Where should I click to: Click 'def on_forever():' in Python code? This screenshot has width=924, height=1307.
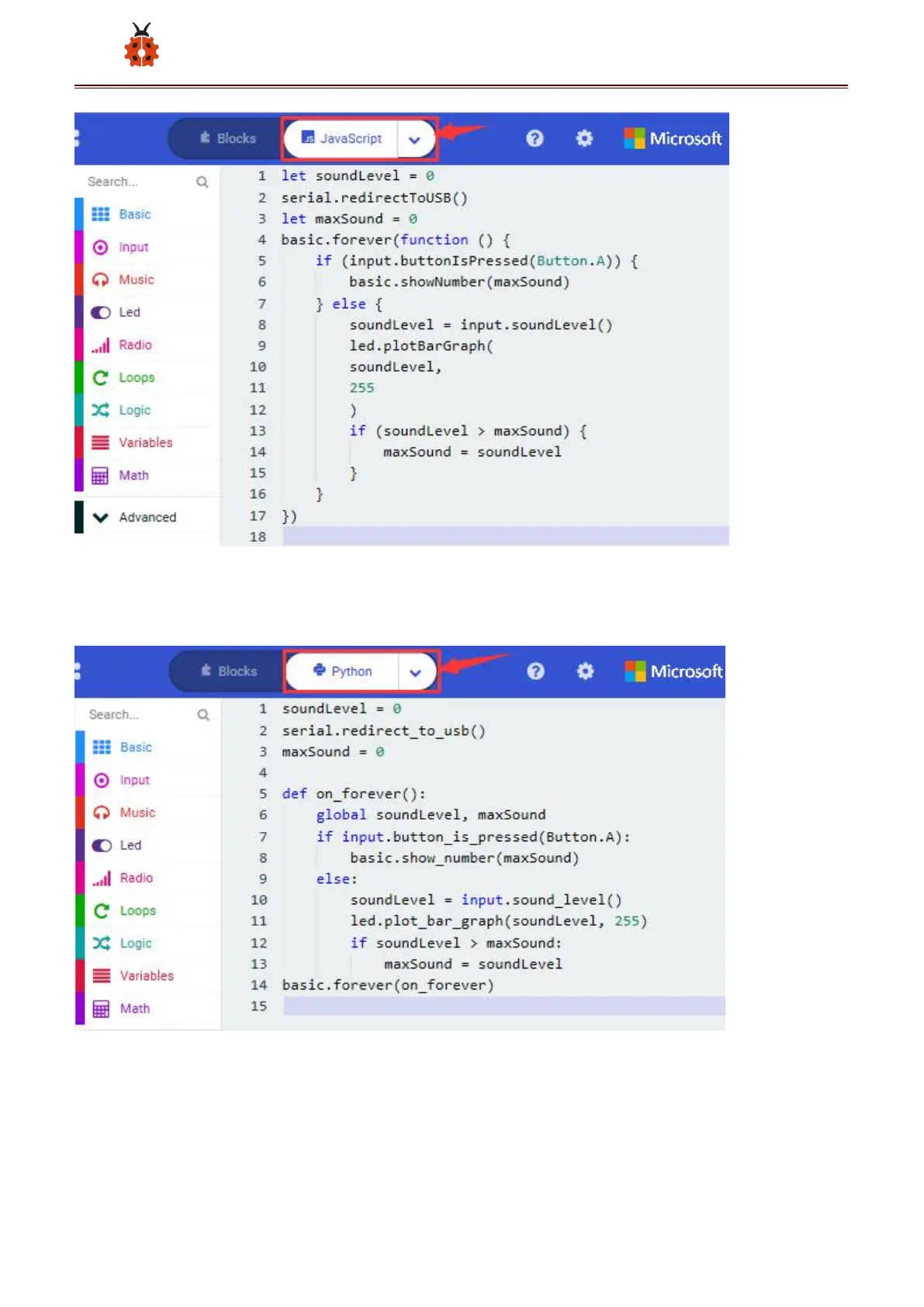tap(354, 794)
